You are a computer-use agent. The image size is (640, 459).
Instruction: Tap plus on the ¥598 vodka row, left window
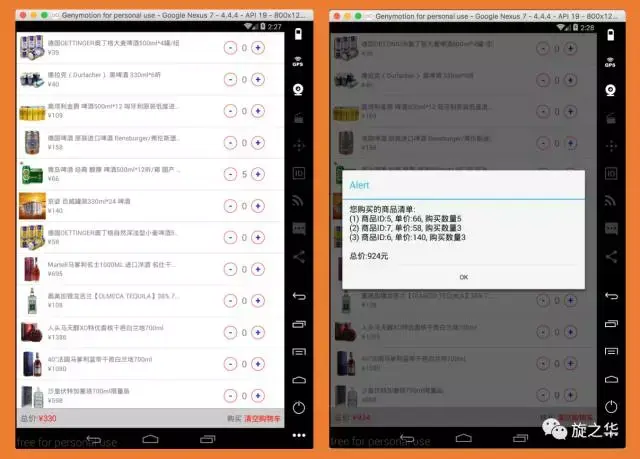pos(258,396)
